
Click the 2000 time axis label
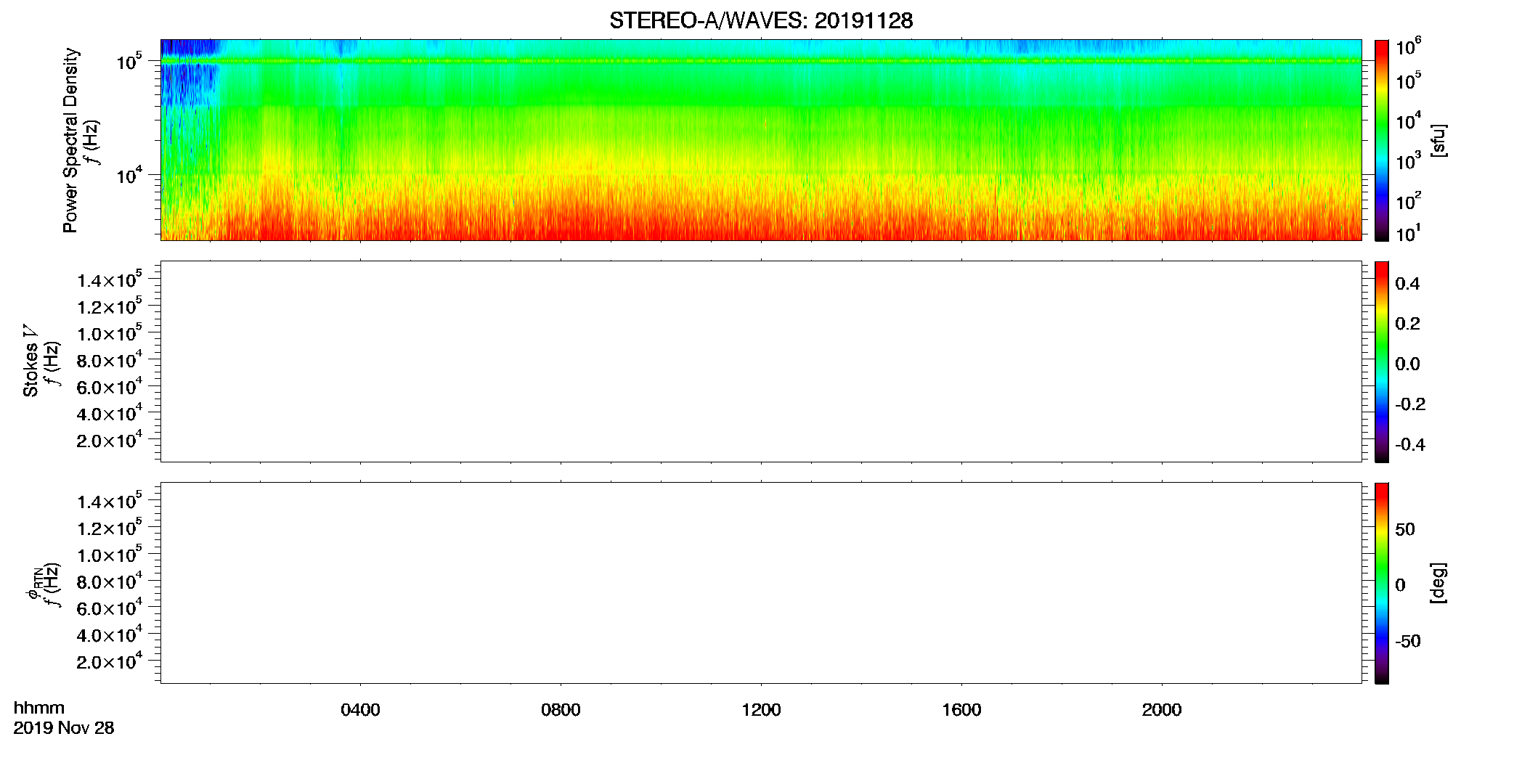point(1162,710)
